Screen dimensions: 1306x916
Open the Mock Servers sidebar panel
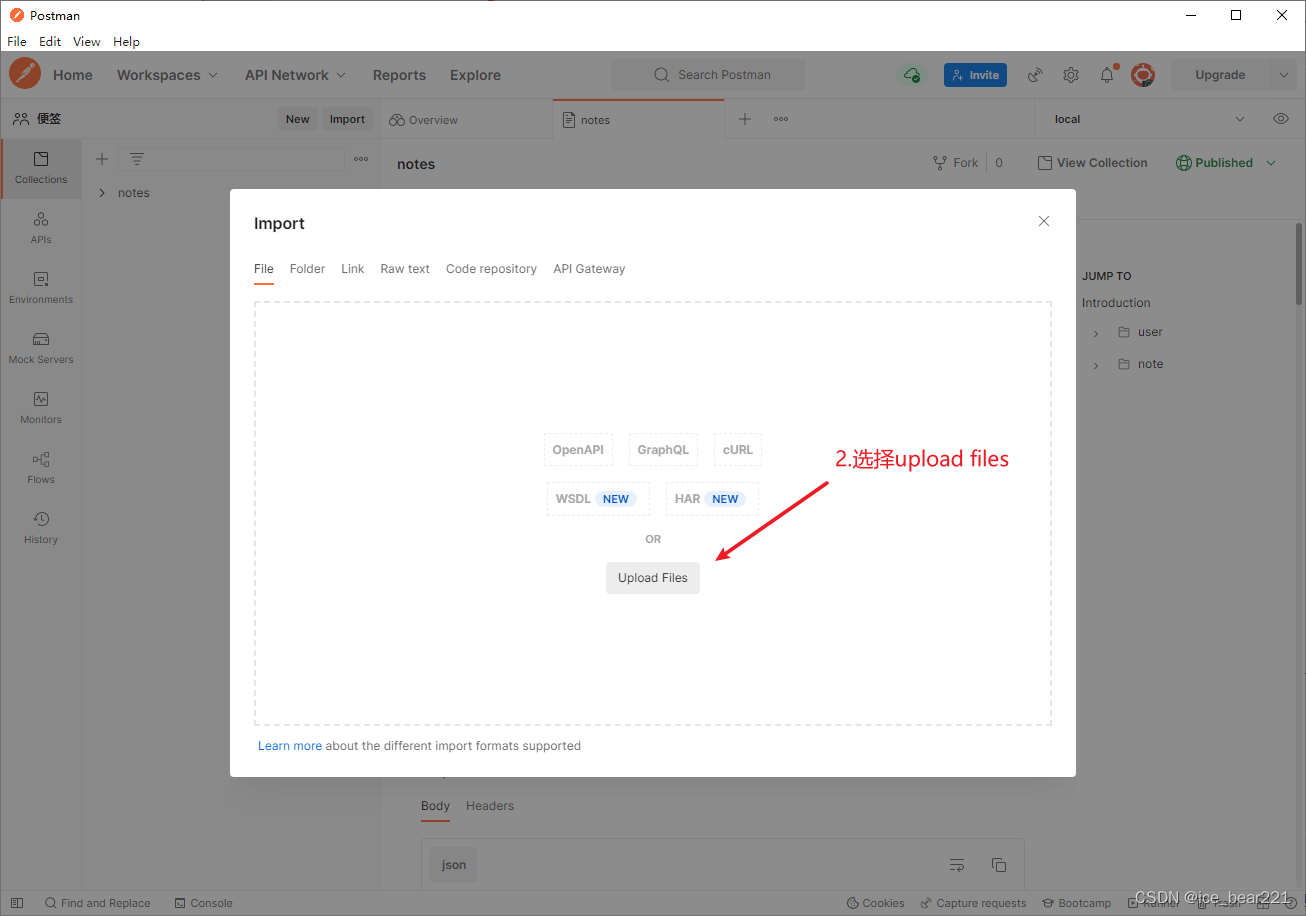coord(41,348)
